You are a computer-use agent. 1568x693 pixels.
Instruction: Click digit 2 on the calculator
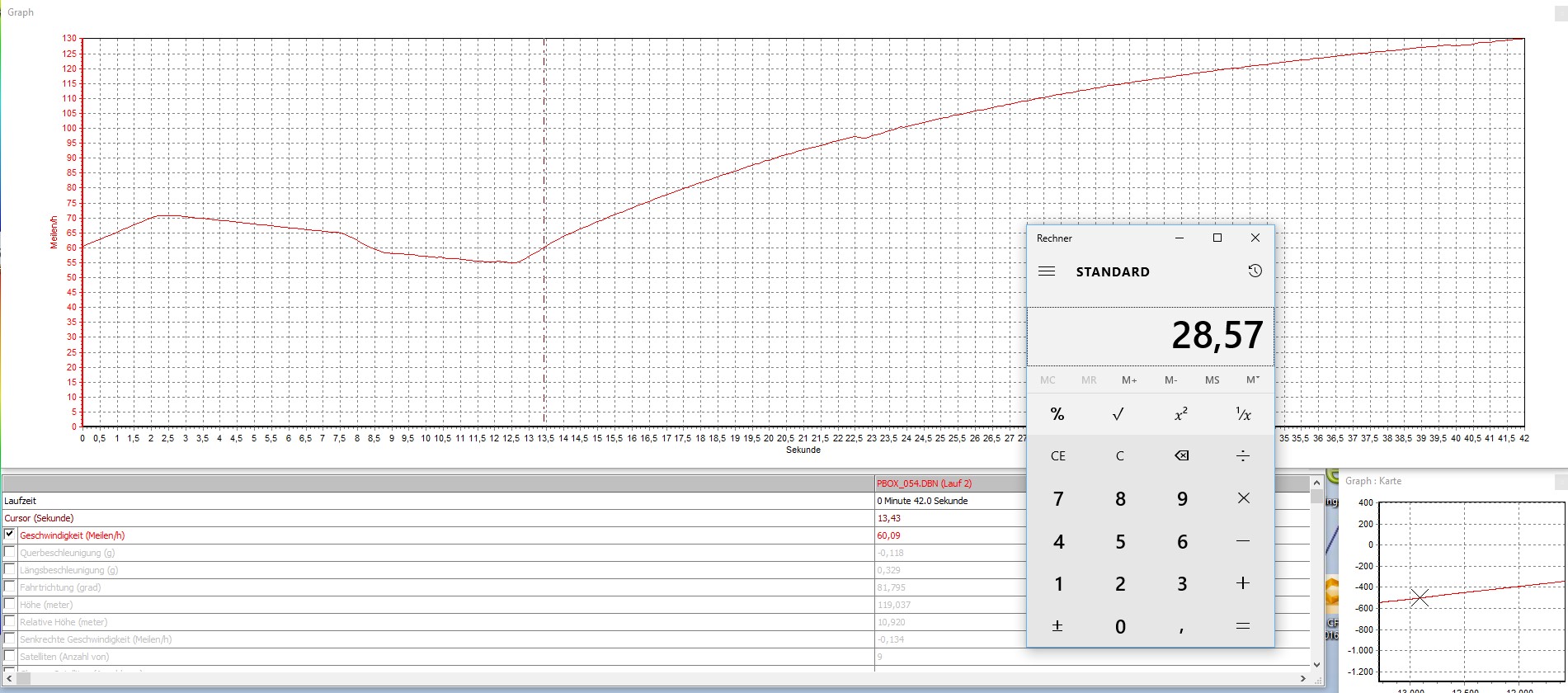point(1120,584)
